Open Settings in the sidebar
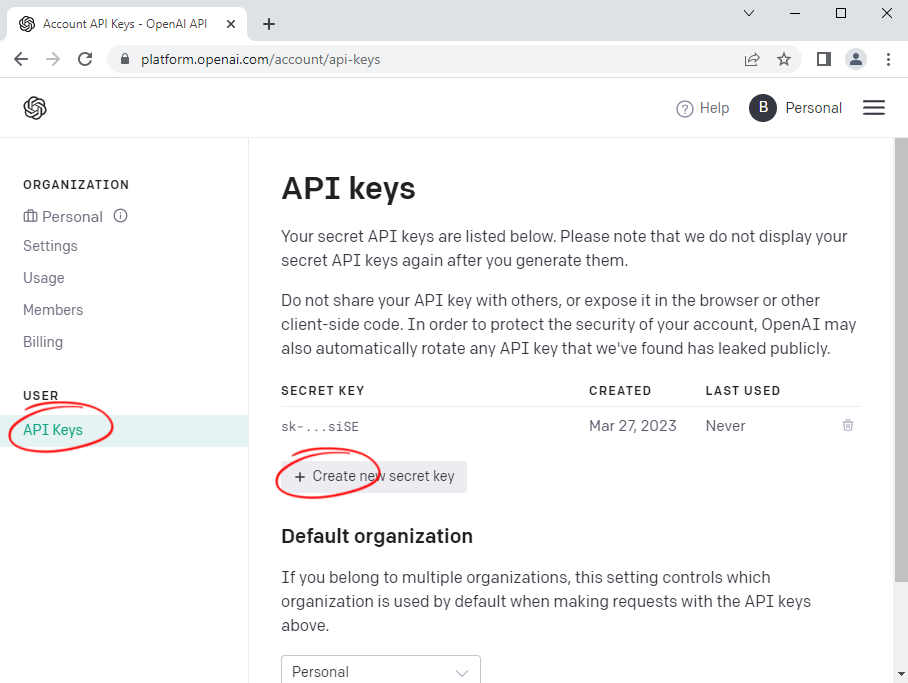The width and height of the screenshot is (908, 683). [50, 246]
